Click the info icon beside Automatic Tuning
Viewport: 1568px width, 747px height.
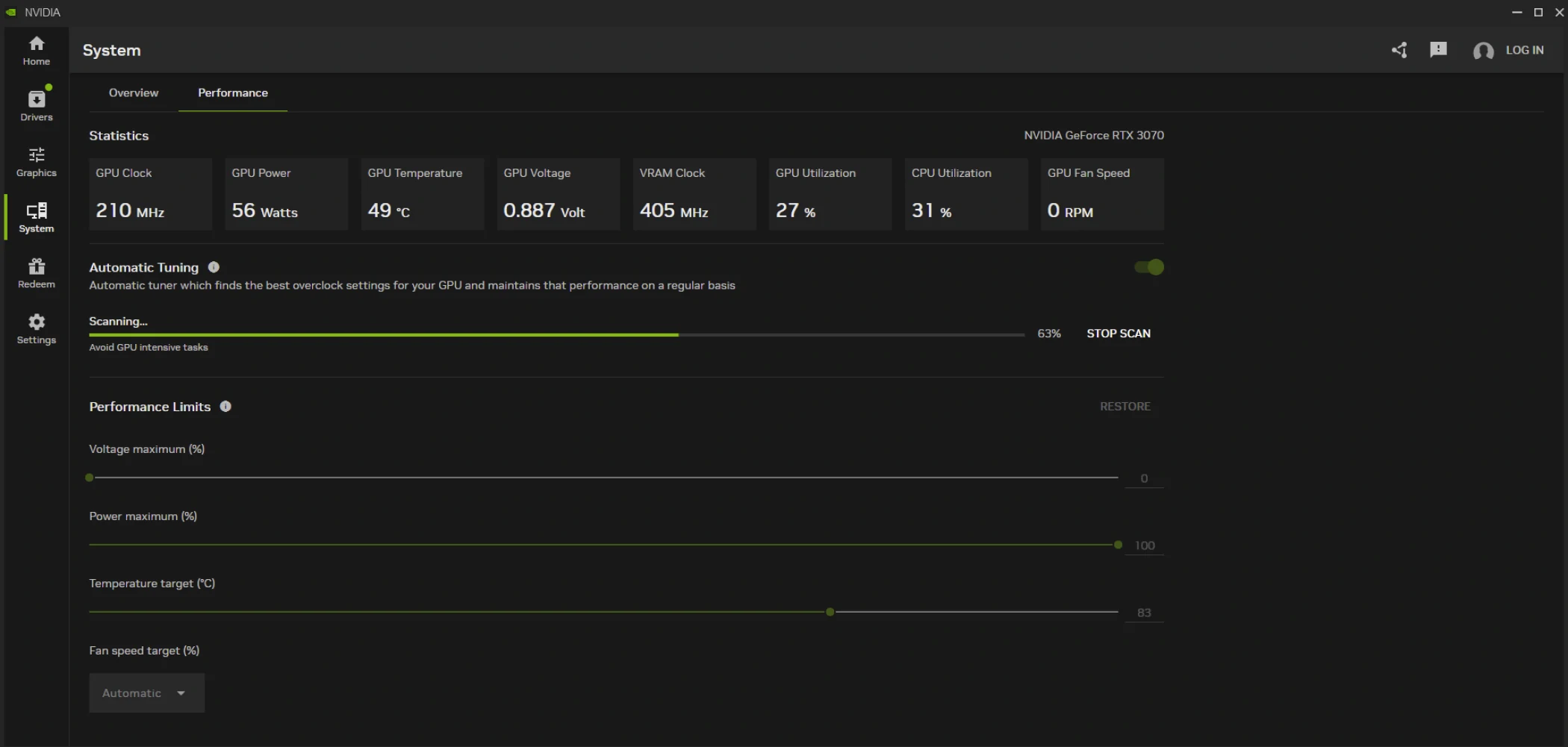click(214, 267)
